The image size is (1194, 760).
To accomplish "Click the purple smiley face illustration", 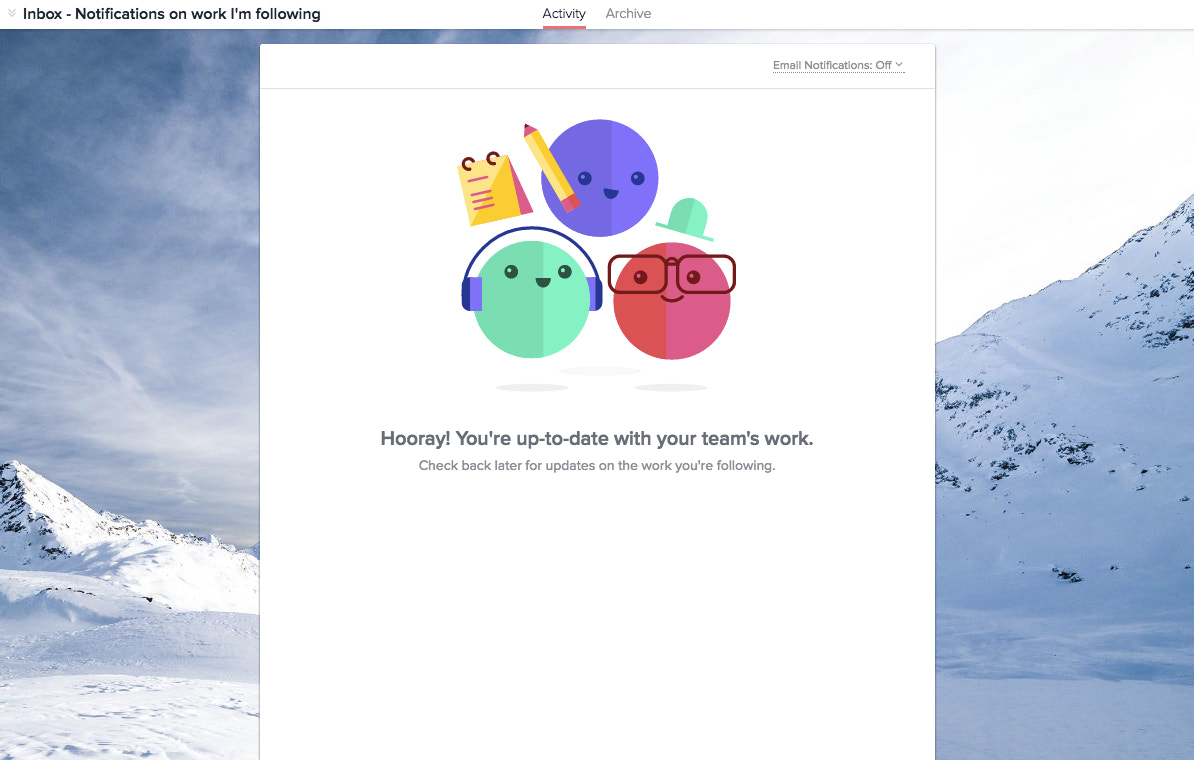I will [x=600, y=177].
